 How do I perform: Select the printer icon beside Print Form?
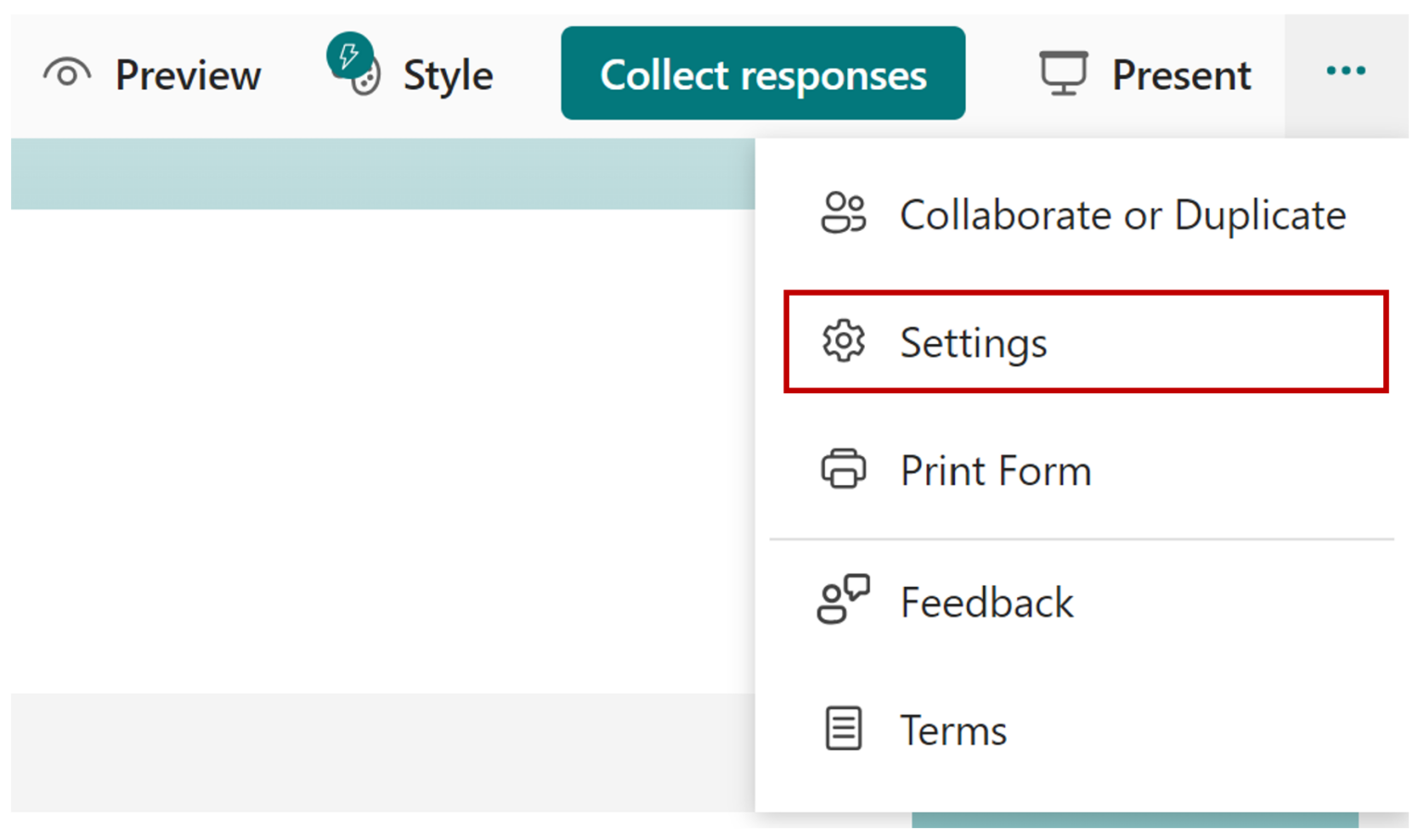pos(843,470)
